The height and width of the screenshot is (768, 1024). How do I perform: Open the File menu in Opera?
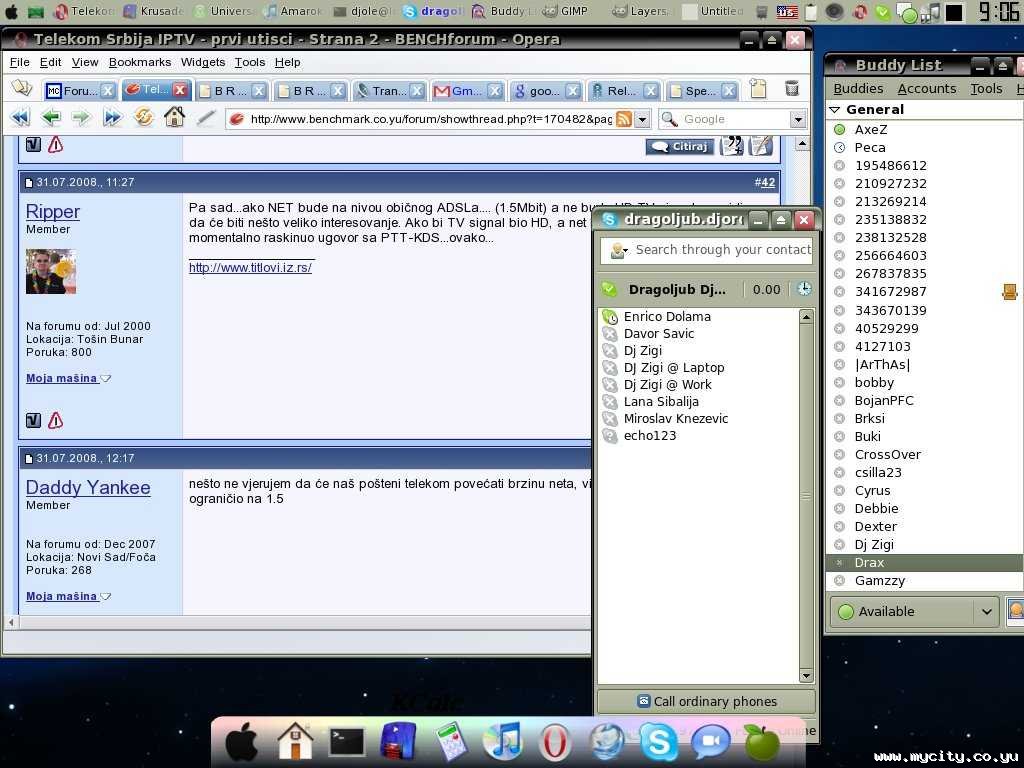click(x=20, y=62)
